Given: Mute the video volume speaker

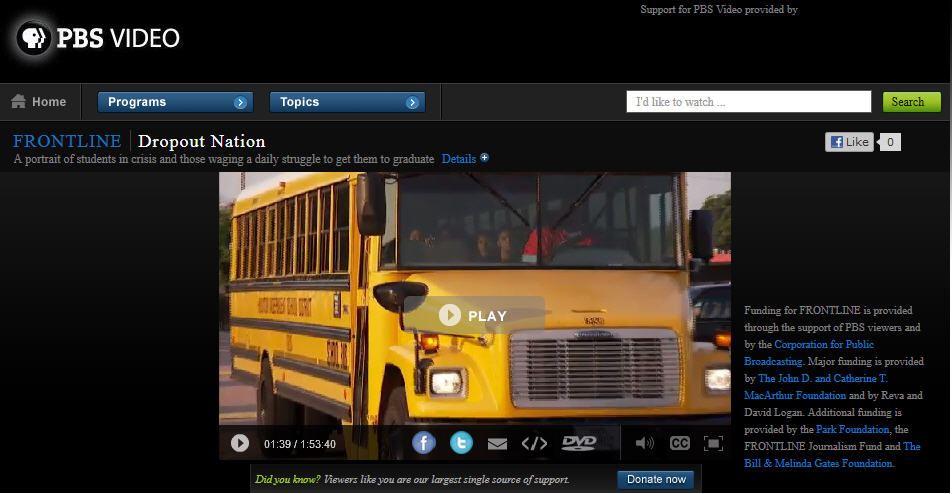Looking at the screenshot, I should [645, 443].
